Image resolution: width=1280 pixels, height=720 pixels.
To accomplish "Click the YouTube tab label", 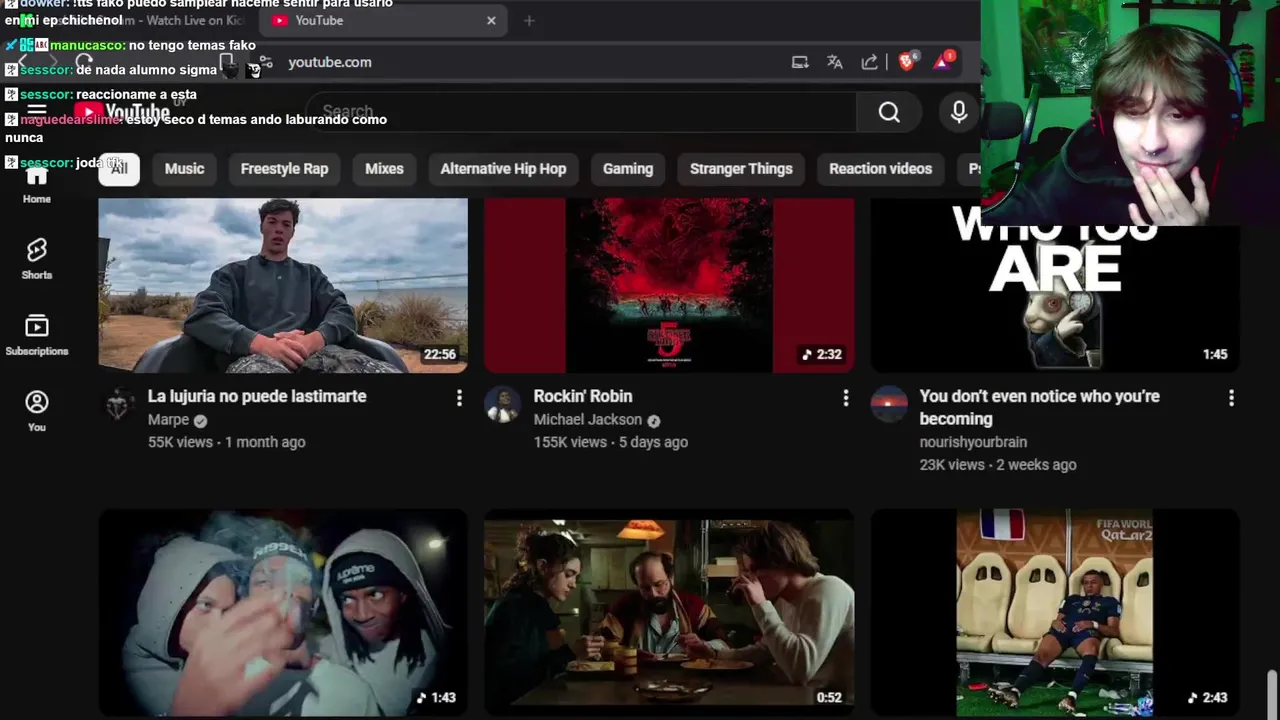I will click(x=319, y=20).
